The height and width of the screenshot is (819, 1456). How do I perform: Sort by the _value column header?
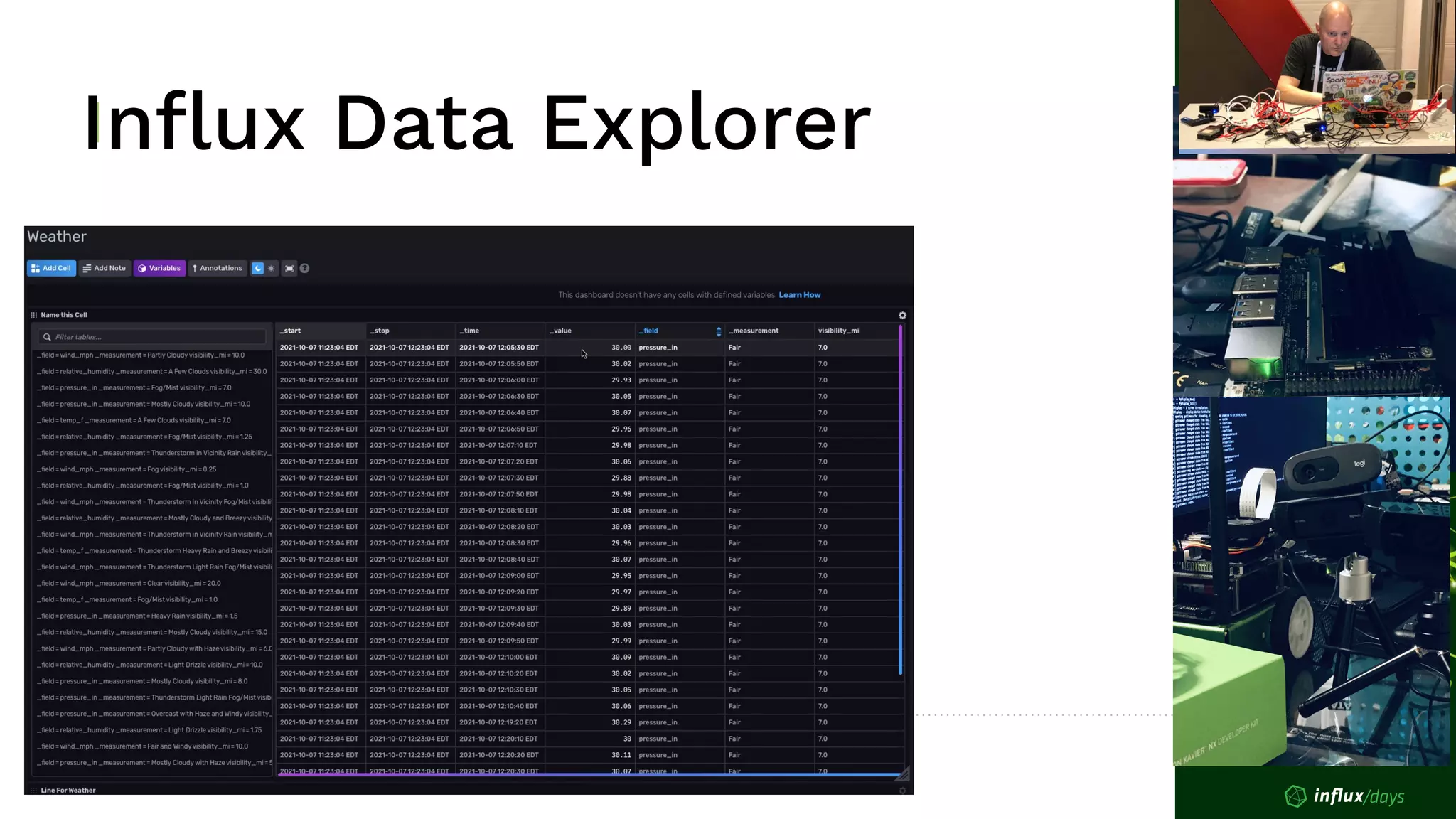click(589, 331)
